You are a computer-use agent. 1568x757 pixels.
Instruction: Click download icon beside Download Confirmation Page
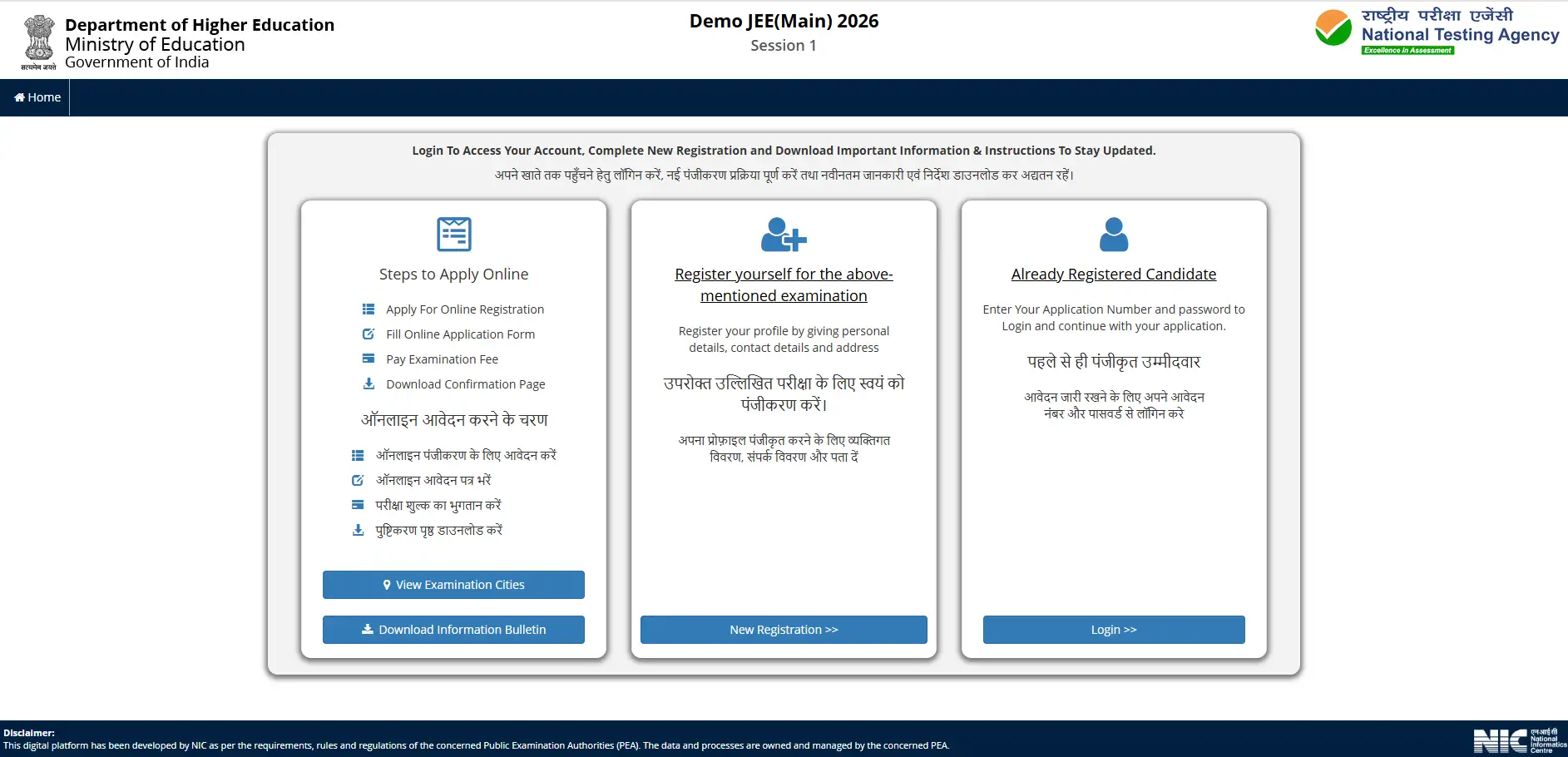pos(369,383)
